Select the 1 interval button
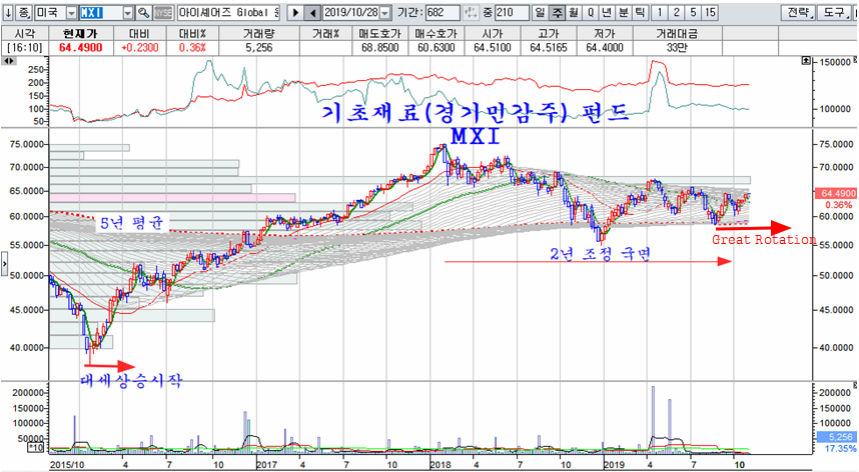Image resolution: width=859 pixels, height=472 pixels. pos(660,13)
